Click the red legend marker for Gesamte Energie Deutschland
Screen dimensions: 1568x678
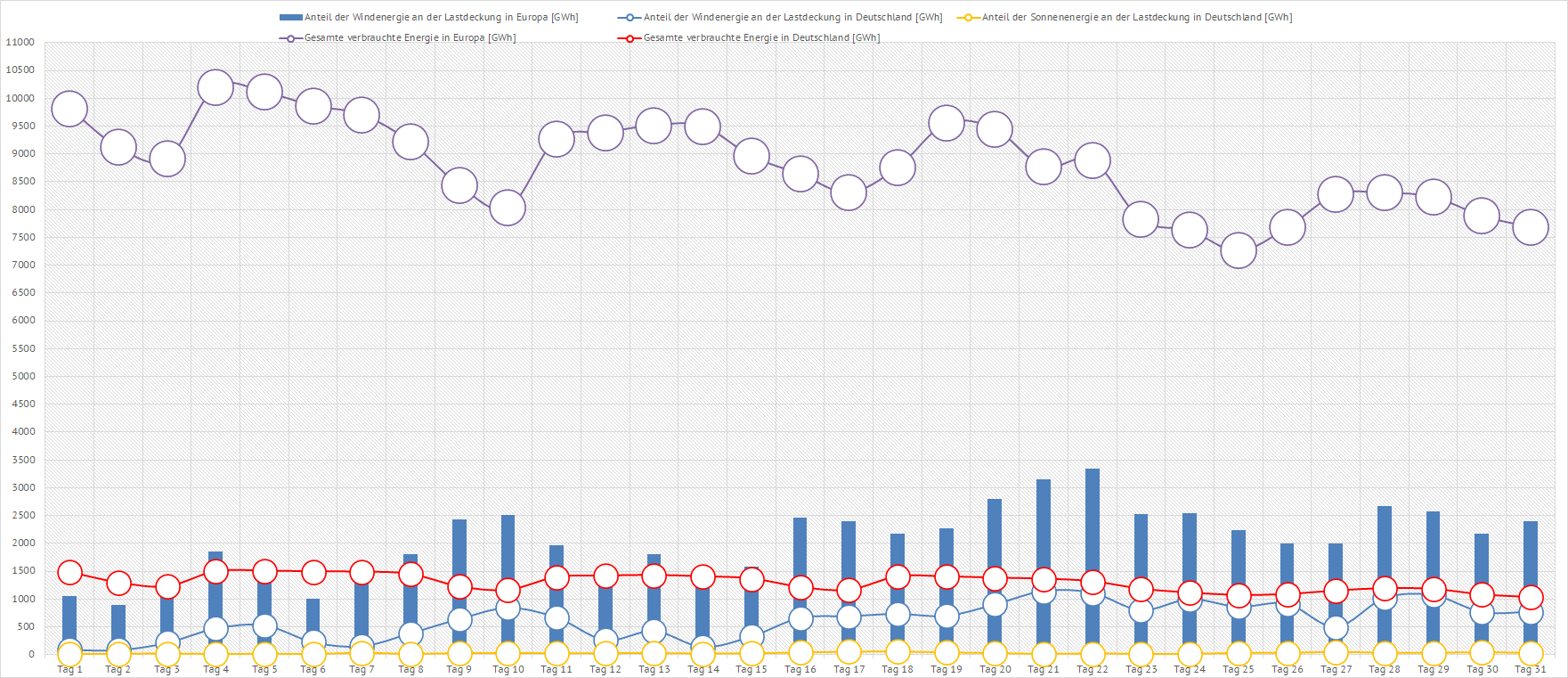pyautogui.click(x=630, y=38)
